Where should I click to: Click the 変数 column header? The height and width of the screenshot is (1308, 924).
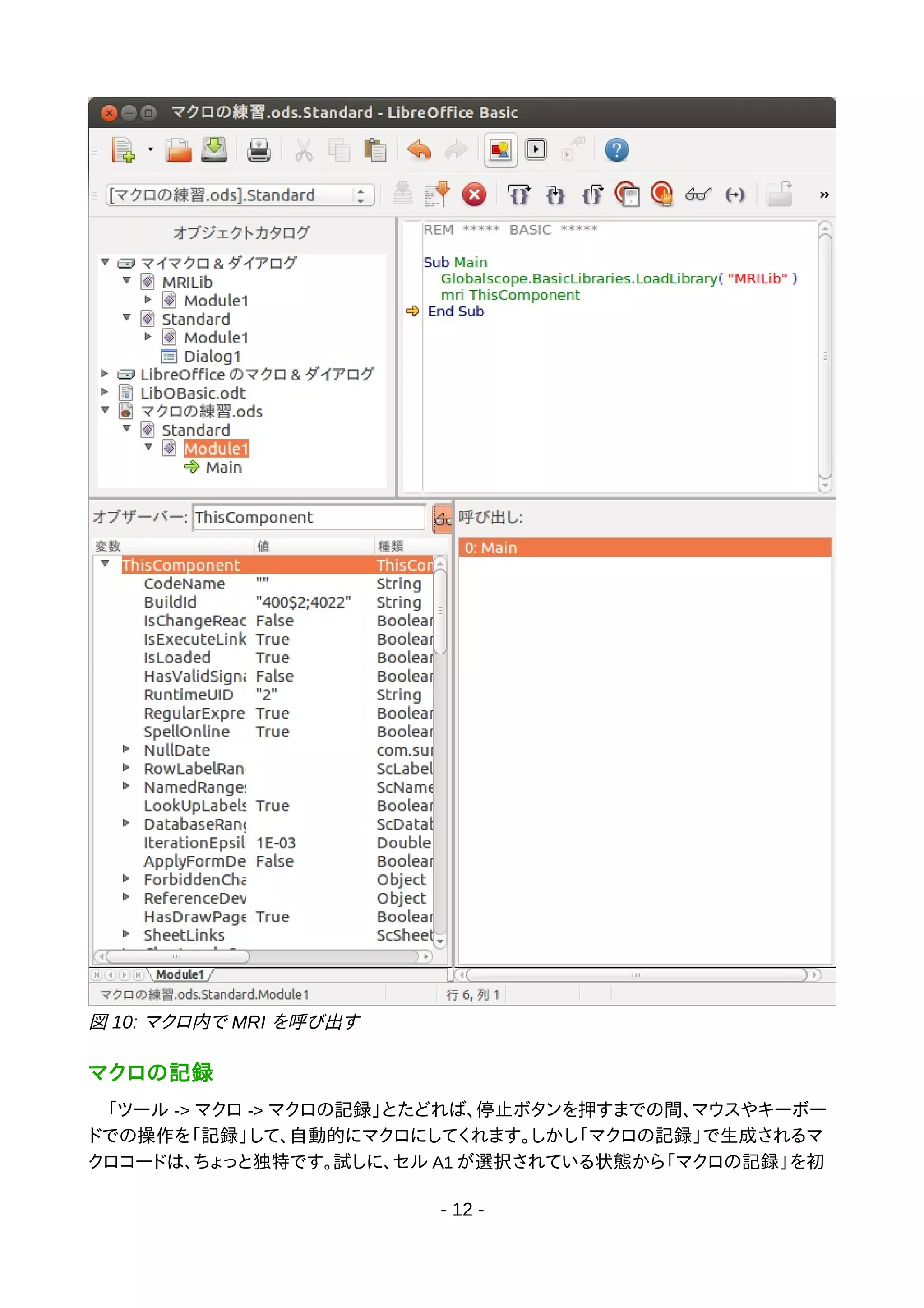coord(174,546)
